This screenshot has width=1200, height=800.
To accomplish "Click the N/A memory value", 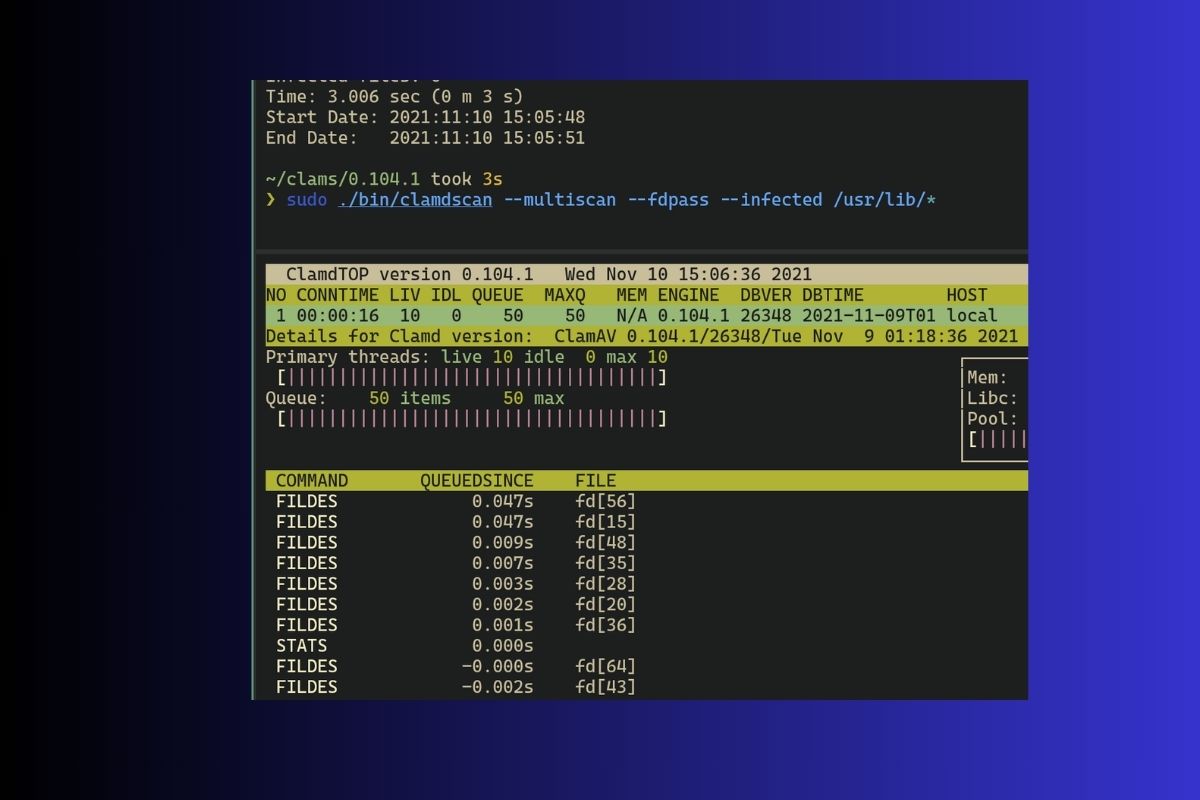I will [631, 315].
